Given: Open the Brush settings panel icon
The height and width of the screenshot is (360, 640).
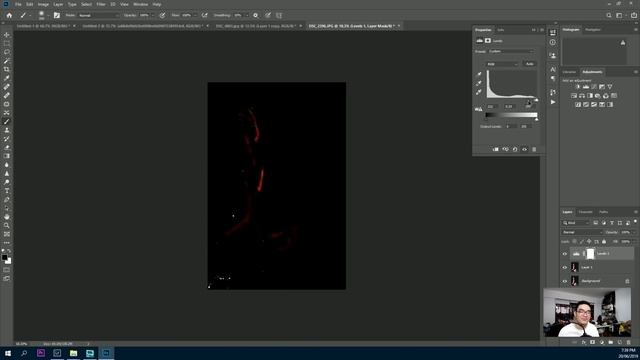Looking at the screenshot, I should point(57,15).
